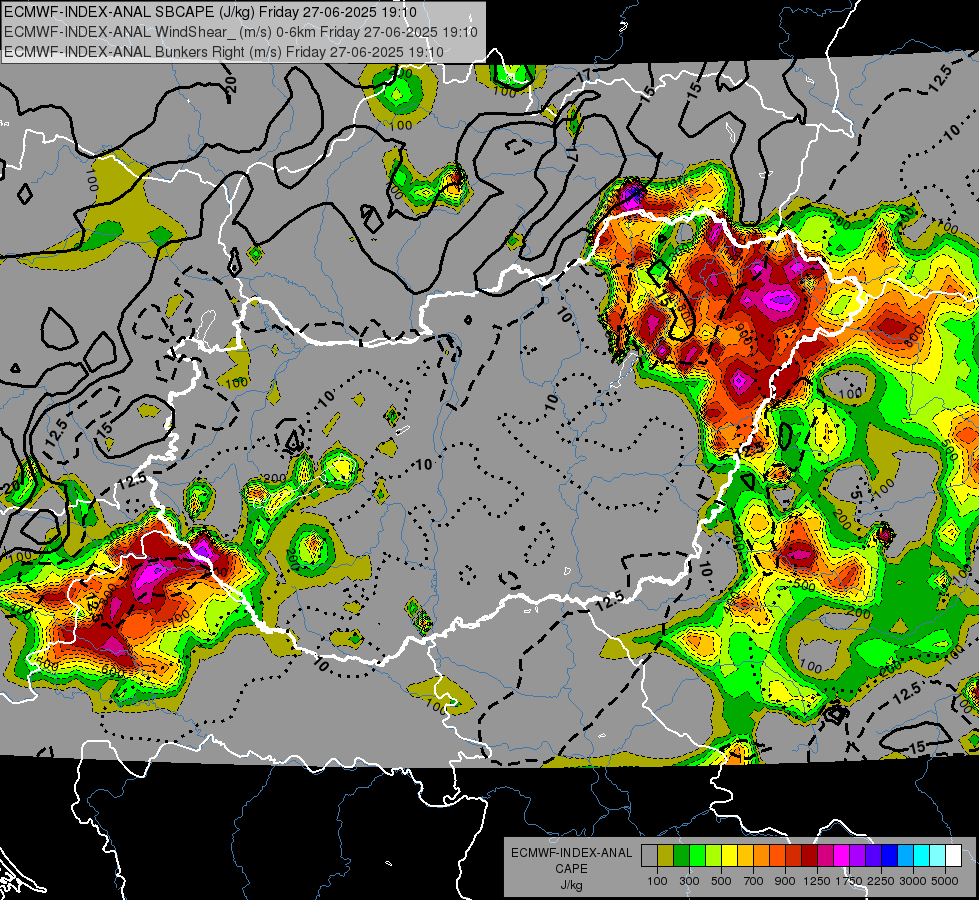The image size is (979, 900).
Task: Select the gray swatch in CAPE legend
Action: click(649, 856)
